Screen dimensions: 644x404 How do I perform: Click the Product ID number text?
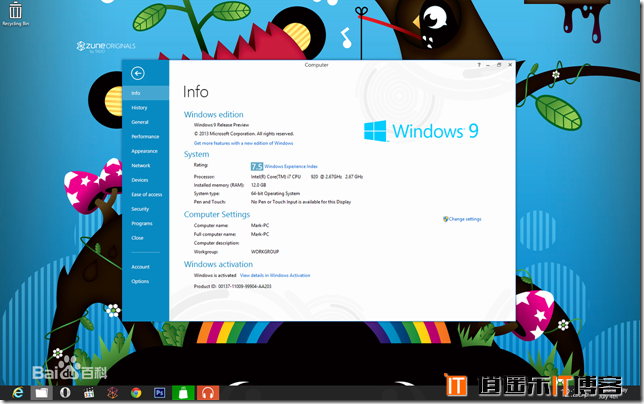[245, 286]
